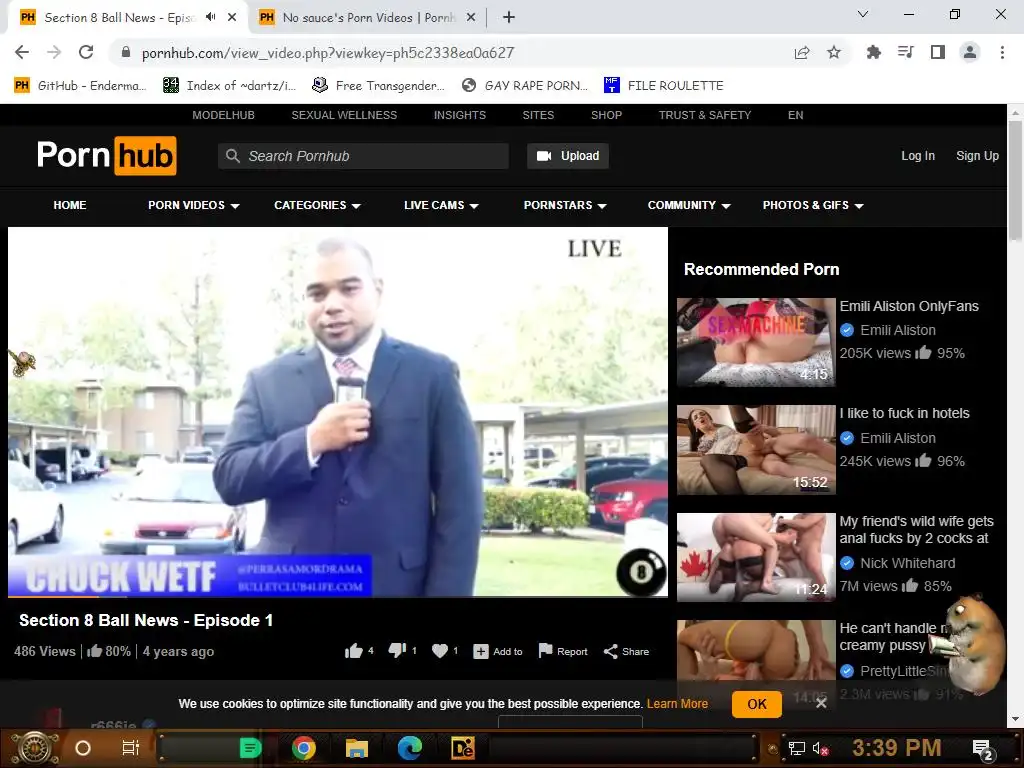Open Shop in the top bar

[x=606, y=115]
